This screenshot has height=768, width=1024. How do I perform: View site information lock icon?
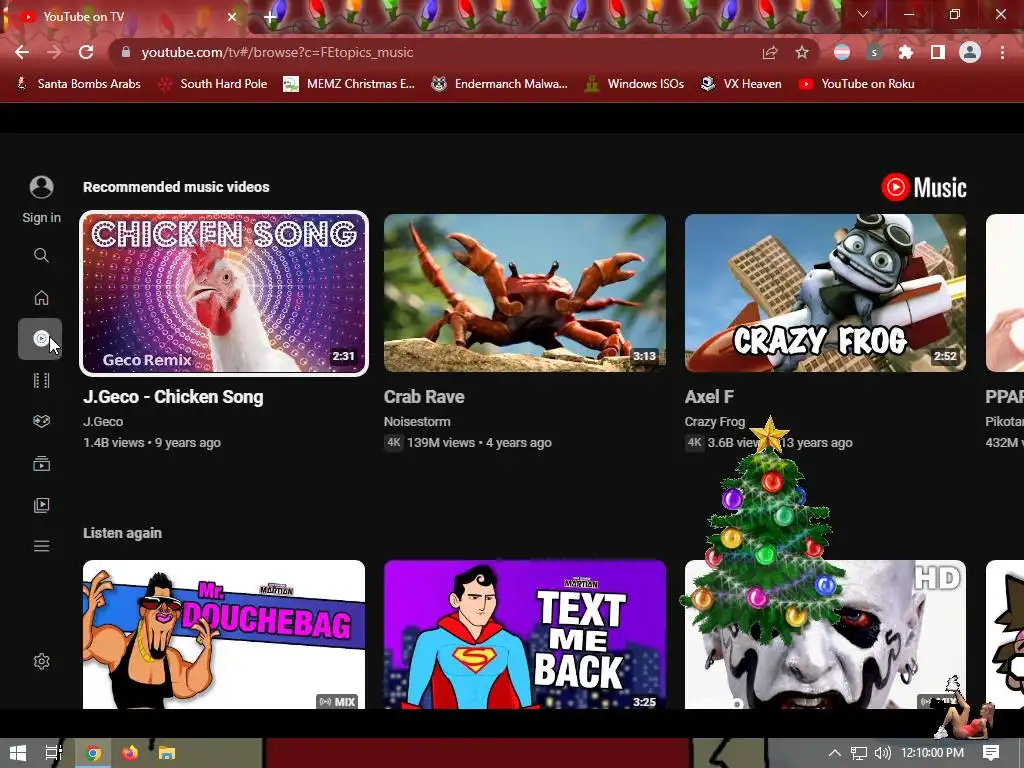[126, 52]
